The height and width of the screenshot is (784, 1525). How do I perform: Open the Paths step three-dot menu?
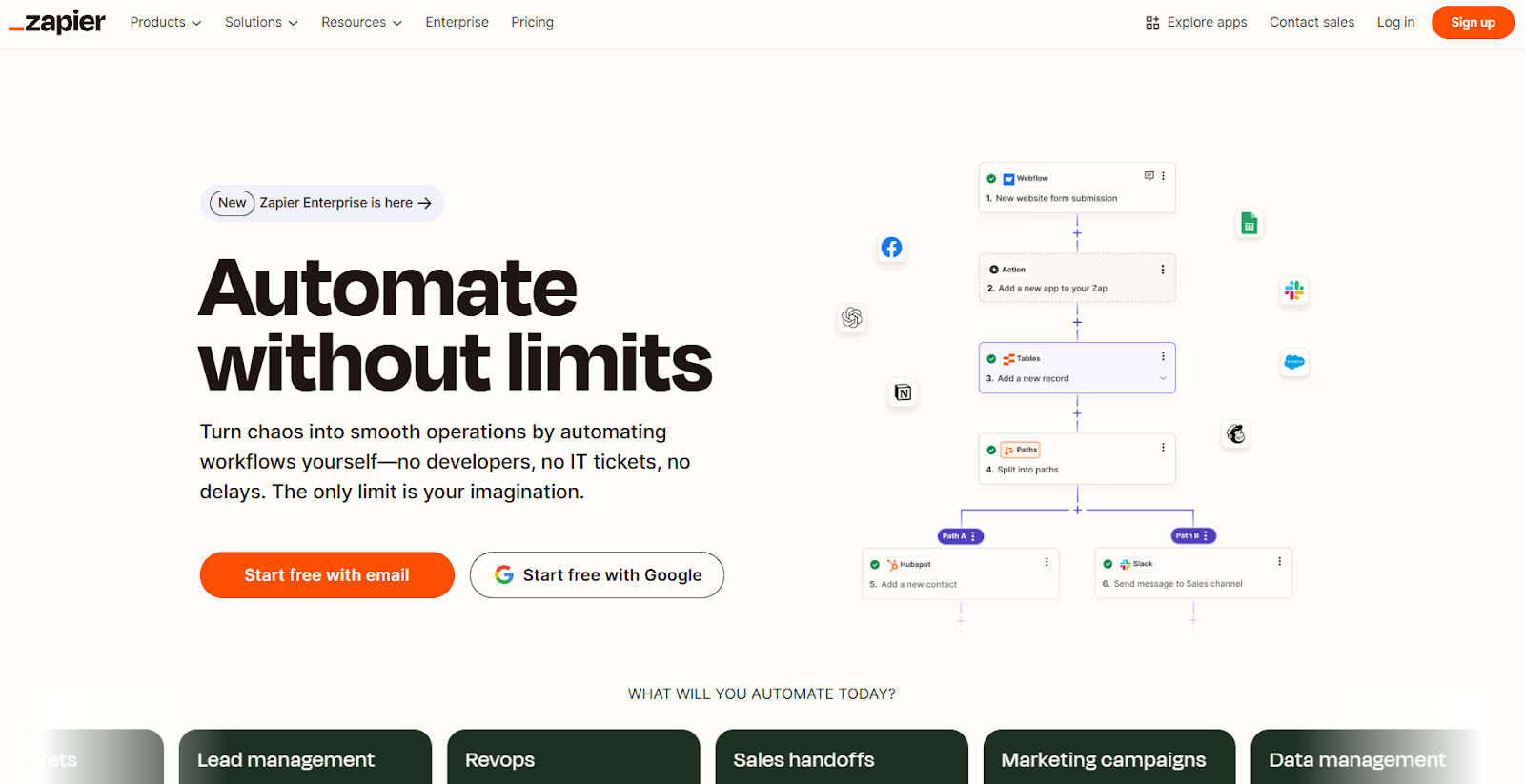(1163, 447)
